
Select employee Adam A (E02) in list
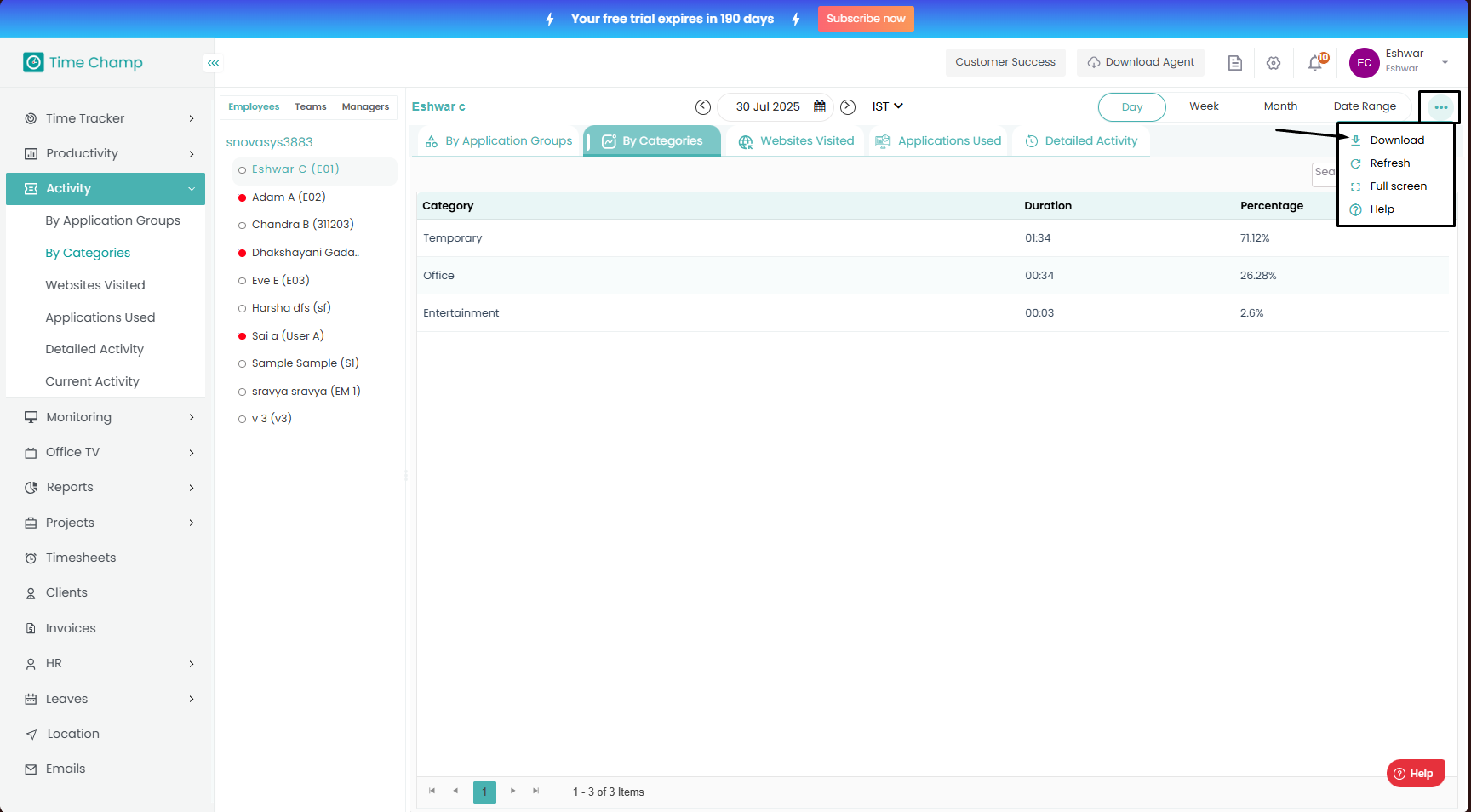(x=289, y=197)
